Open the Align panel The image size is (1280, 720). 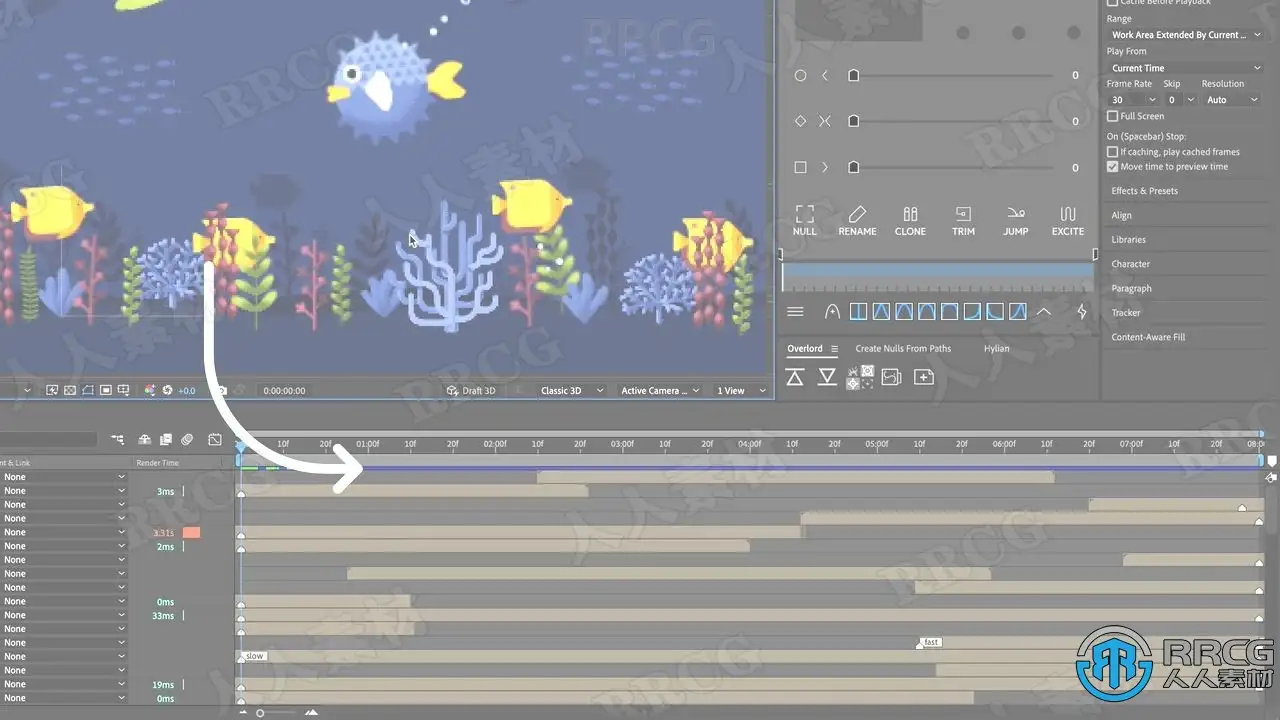point(1122,215)
